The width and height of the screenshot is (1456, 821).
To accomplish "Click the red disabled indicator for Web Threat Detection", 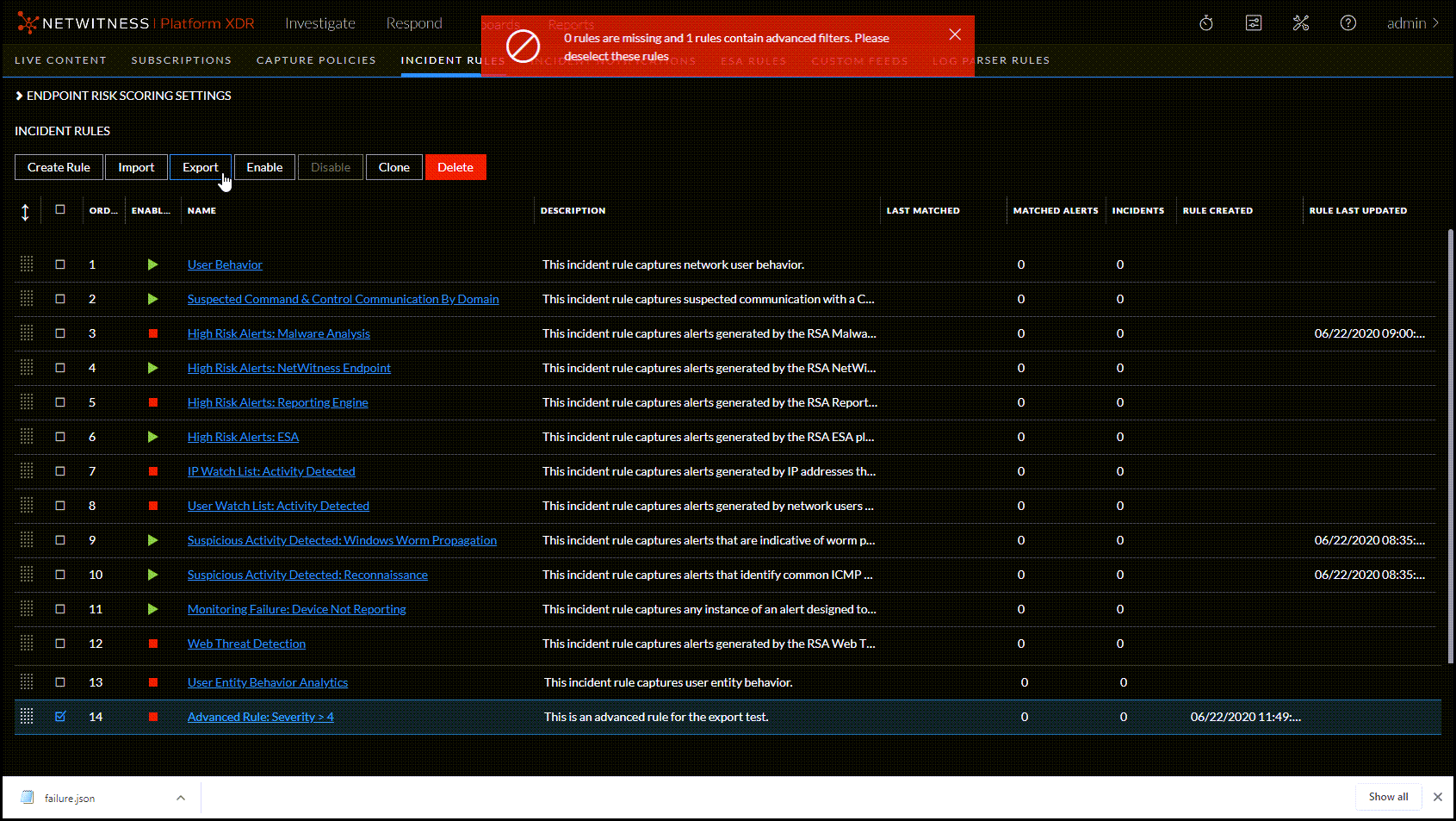I will pyautogui.click(x=152, y=644).
